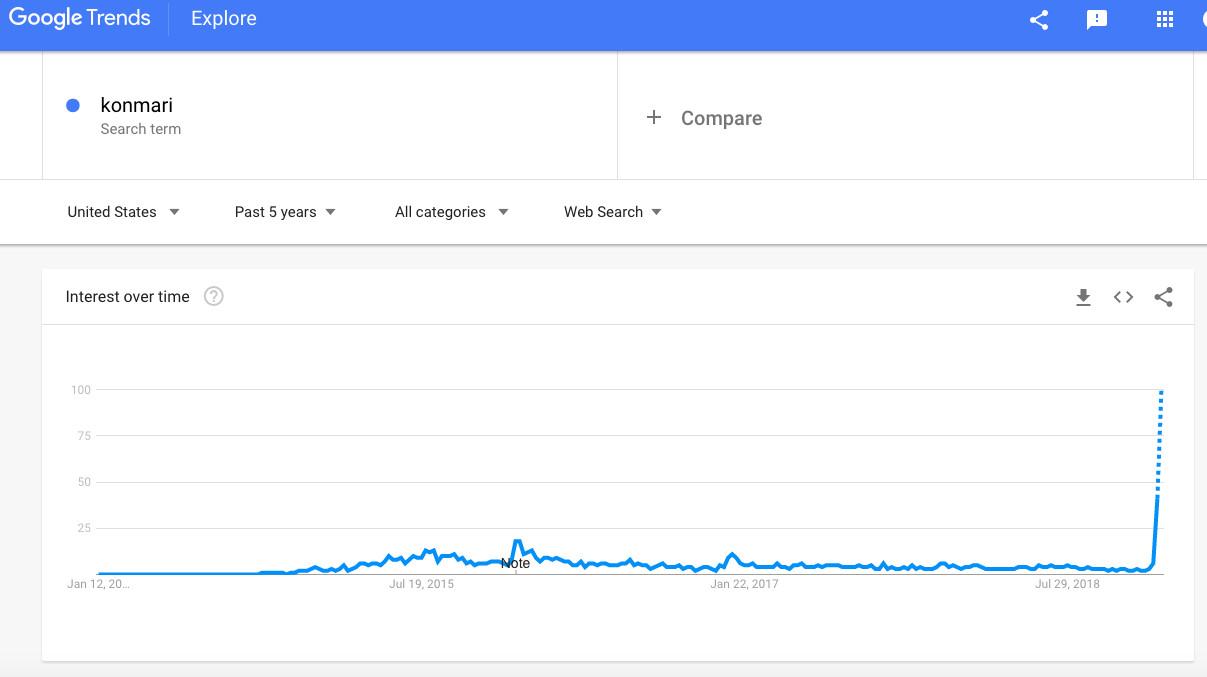The width and height of the screenshot is (1207, 677).
Task: Click the embed code icon
Action: pos(1123,297)
